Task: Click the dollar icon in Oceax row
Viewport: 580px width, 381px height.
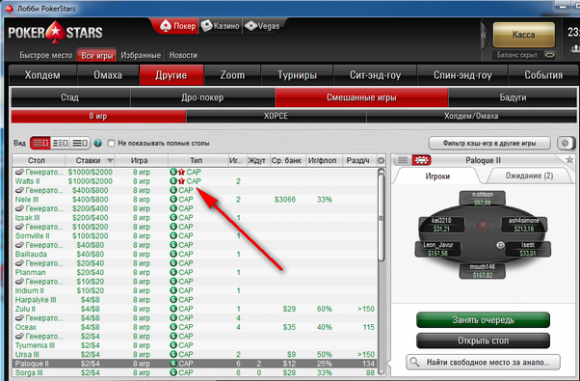Action: pos(173,327)
